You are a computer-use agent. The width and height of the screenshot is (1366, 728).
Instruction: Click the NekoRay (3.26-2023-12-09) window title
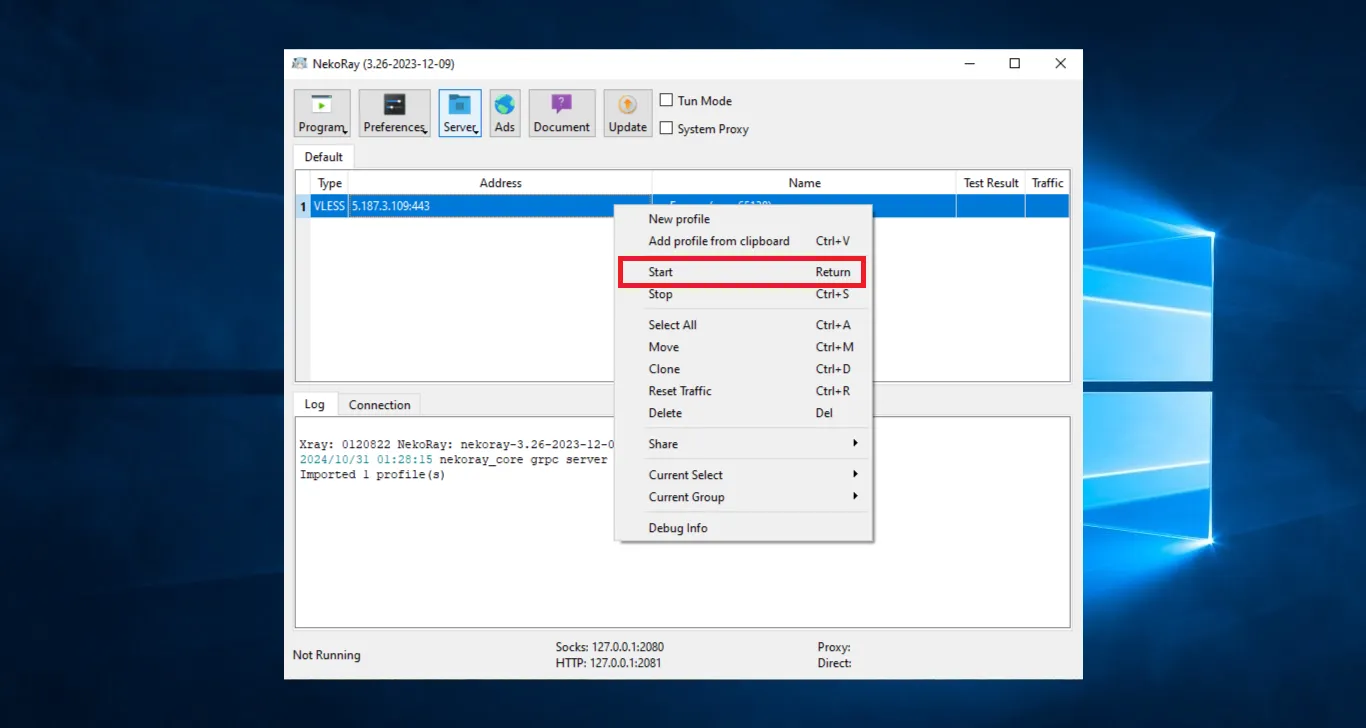point(384,63)
